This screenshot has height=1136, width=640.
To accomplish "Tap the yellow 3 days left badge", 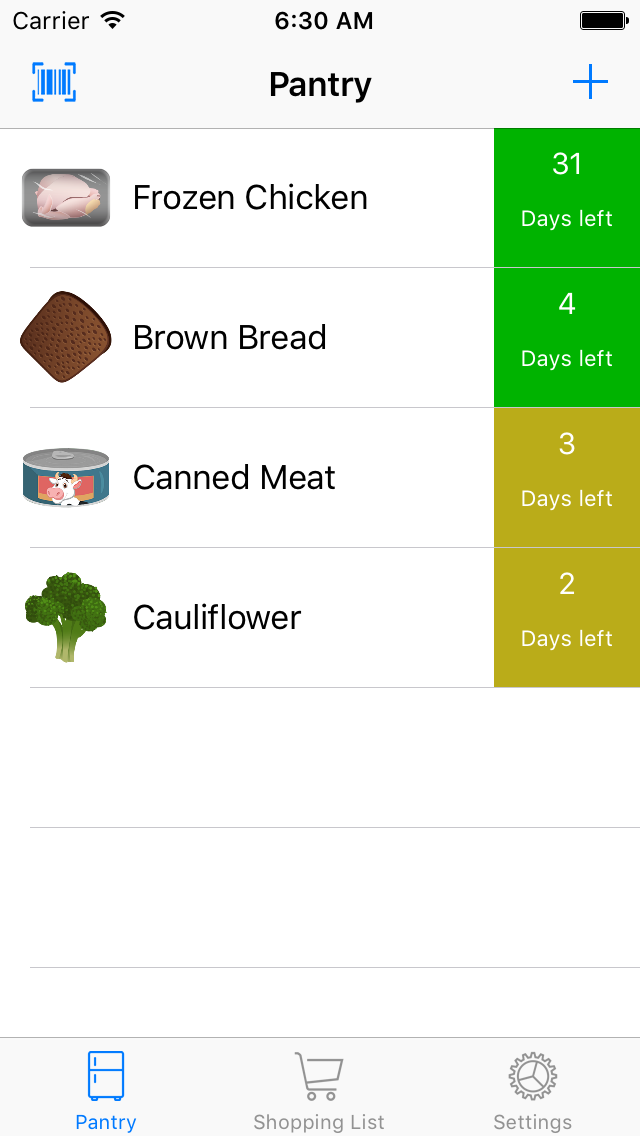I will click(x=567, y=478).
